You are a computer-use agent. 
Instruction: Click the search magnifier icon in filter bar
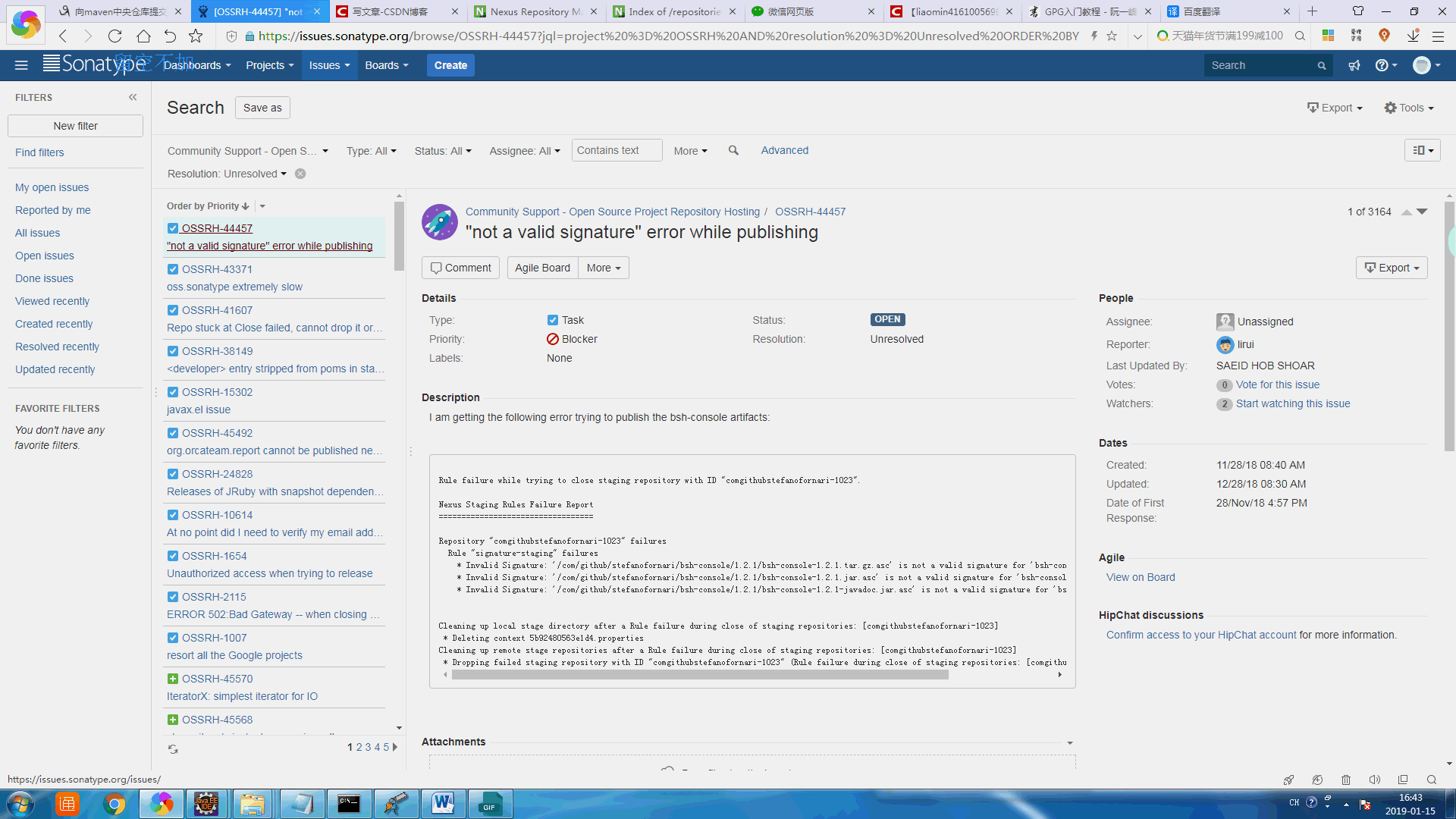(733, 151)
